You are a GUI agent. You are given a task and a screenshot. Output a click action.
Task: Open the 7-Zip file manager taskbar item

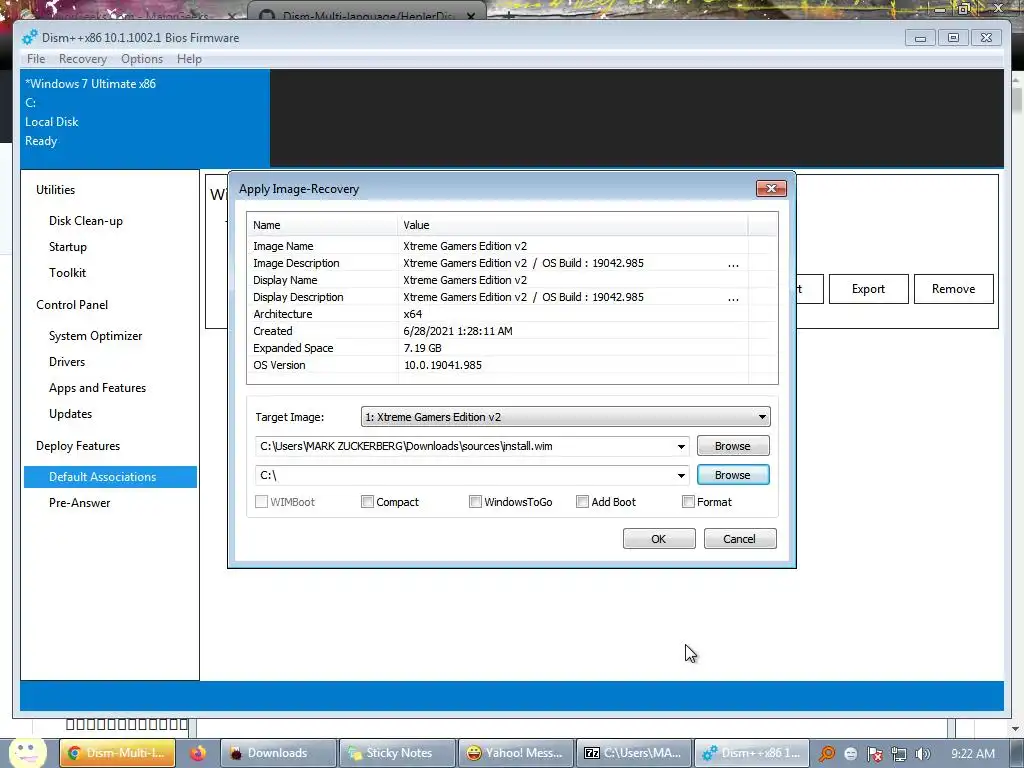click(x=635, y=753)
